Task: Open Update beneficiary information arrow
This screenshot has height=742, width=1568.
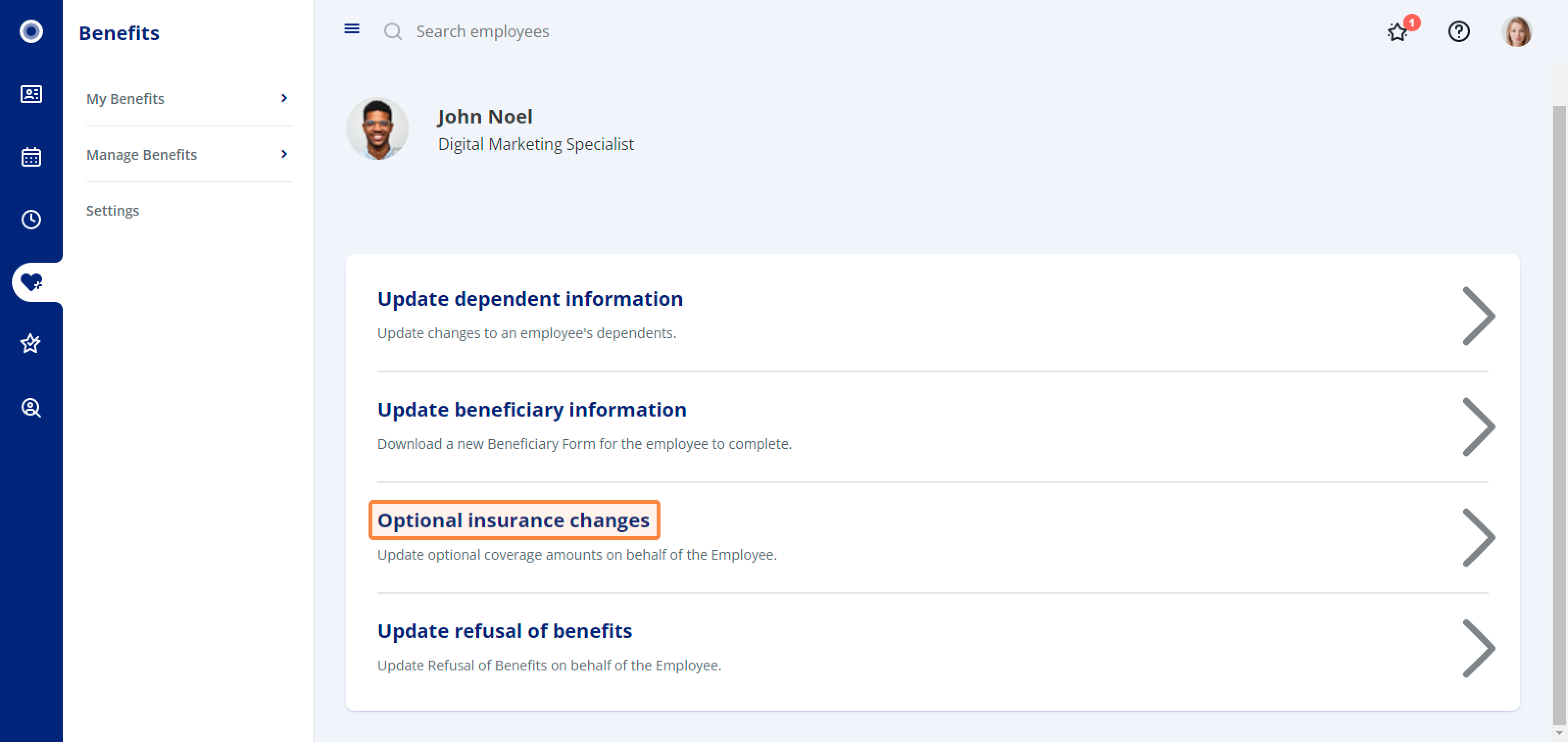Action: (x=1479, y=427)
